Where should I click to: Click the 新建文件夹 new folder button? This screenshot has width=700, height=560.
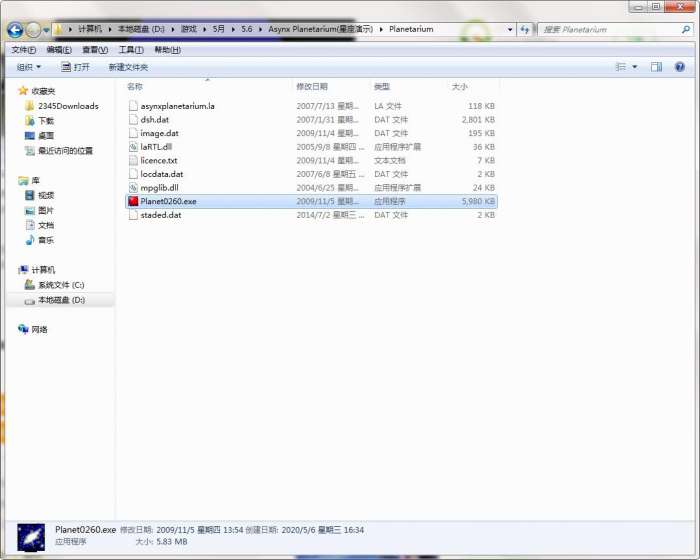pyautogui.click(x=128, y=67)
